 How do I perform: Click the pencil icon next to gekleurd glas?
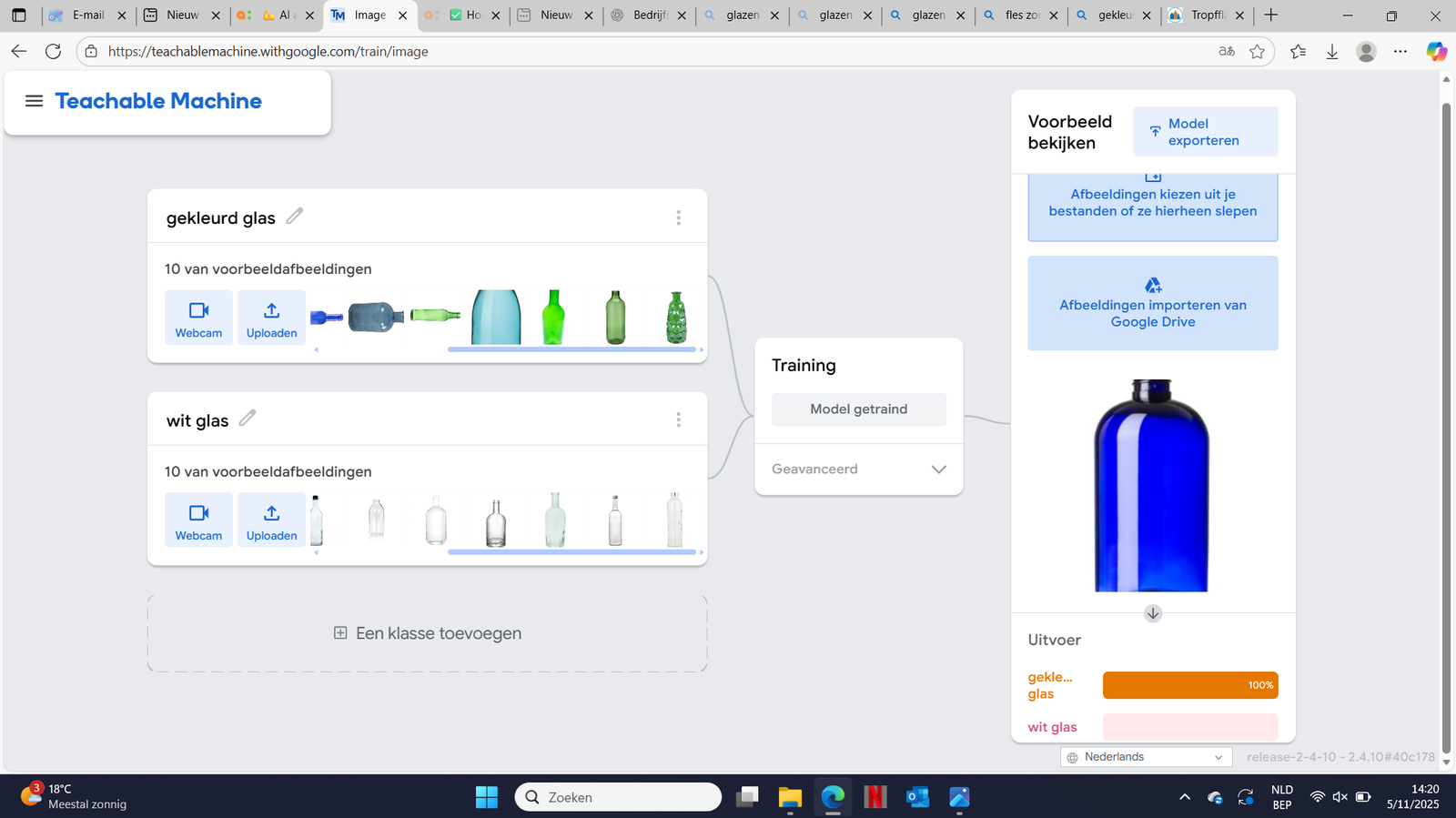pyautogui.click(x=294, y=216)
